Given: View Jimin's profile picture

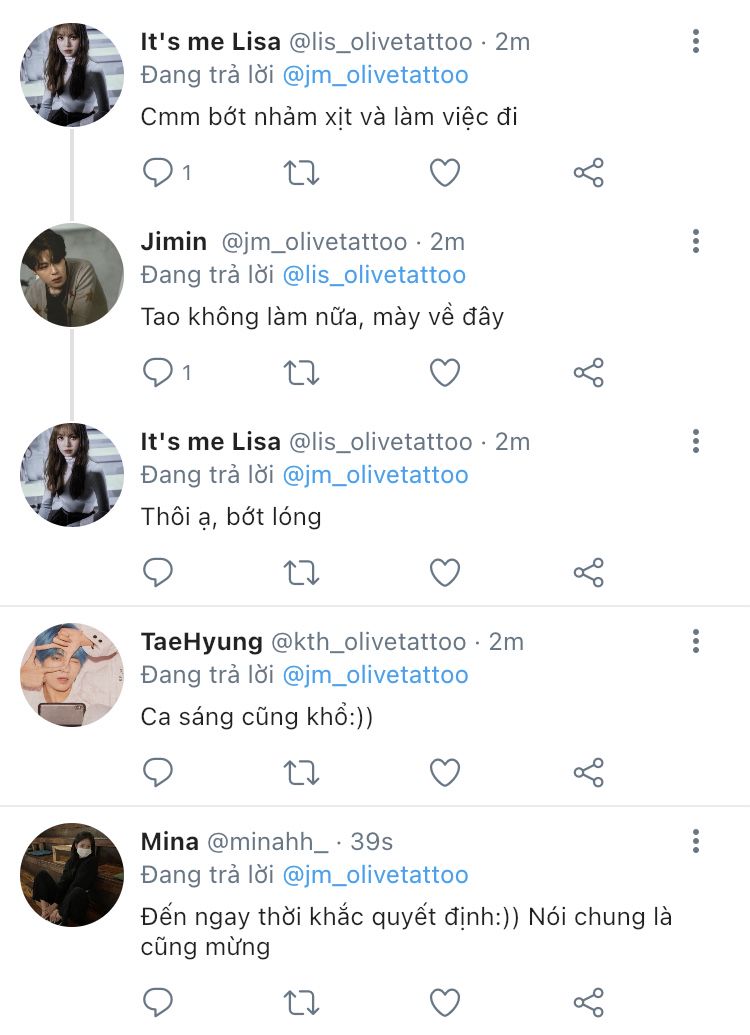Looking at the screenshot, I should (x=72, y=275).
